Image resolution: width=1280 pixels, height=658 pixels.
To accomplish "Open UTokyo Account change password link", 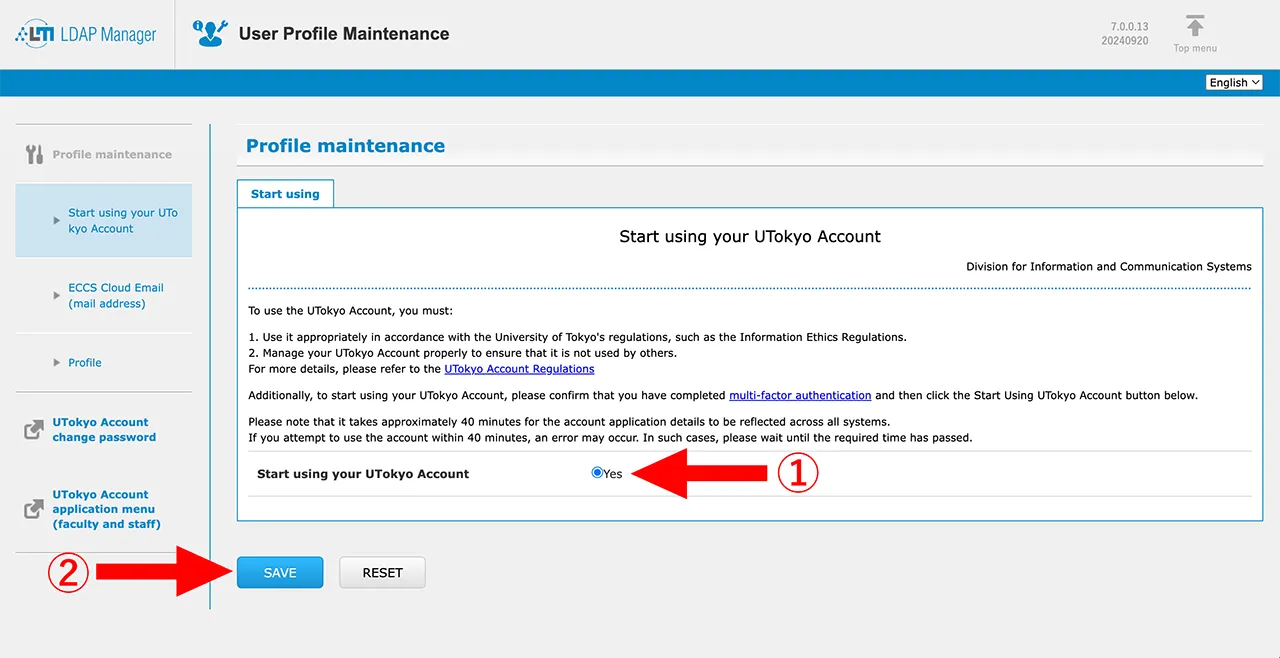I will pyautogui.click(x=104, y=430).
